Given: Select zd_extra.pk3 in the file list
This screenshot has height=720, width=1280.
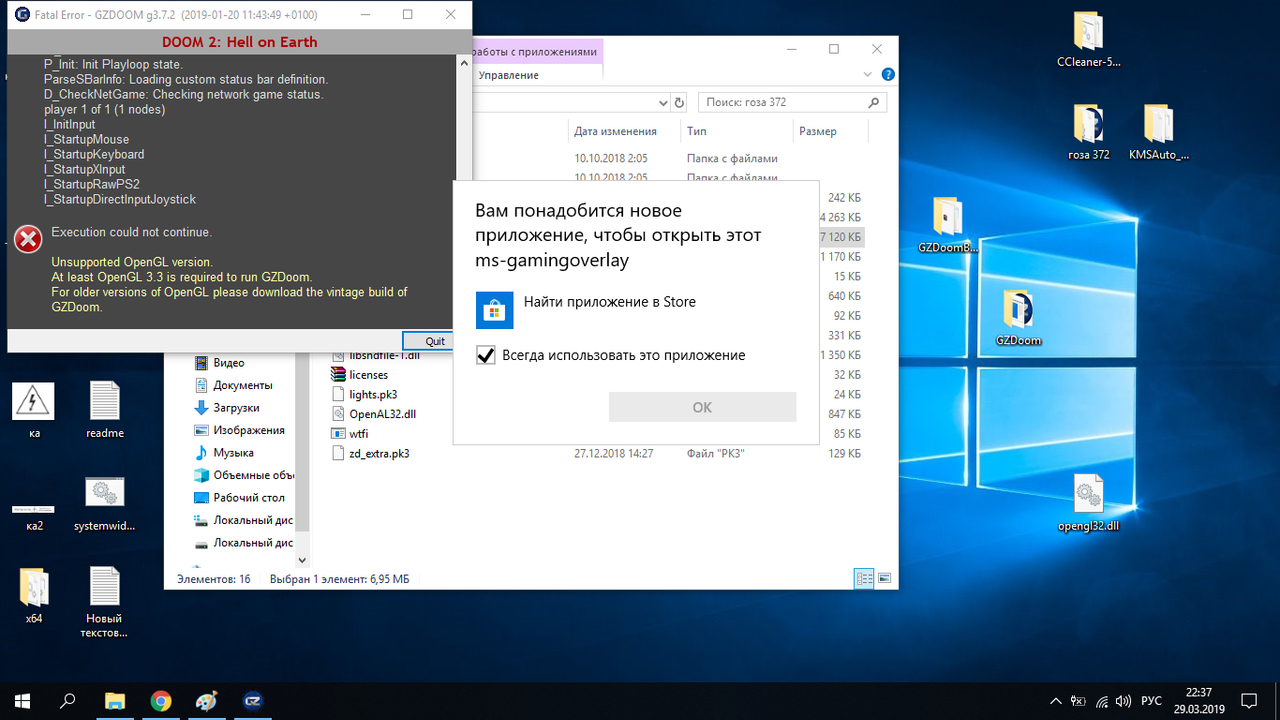Looking at the screenshot, I should (x=370, y=453).
